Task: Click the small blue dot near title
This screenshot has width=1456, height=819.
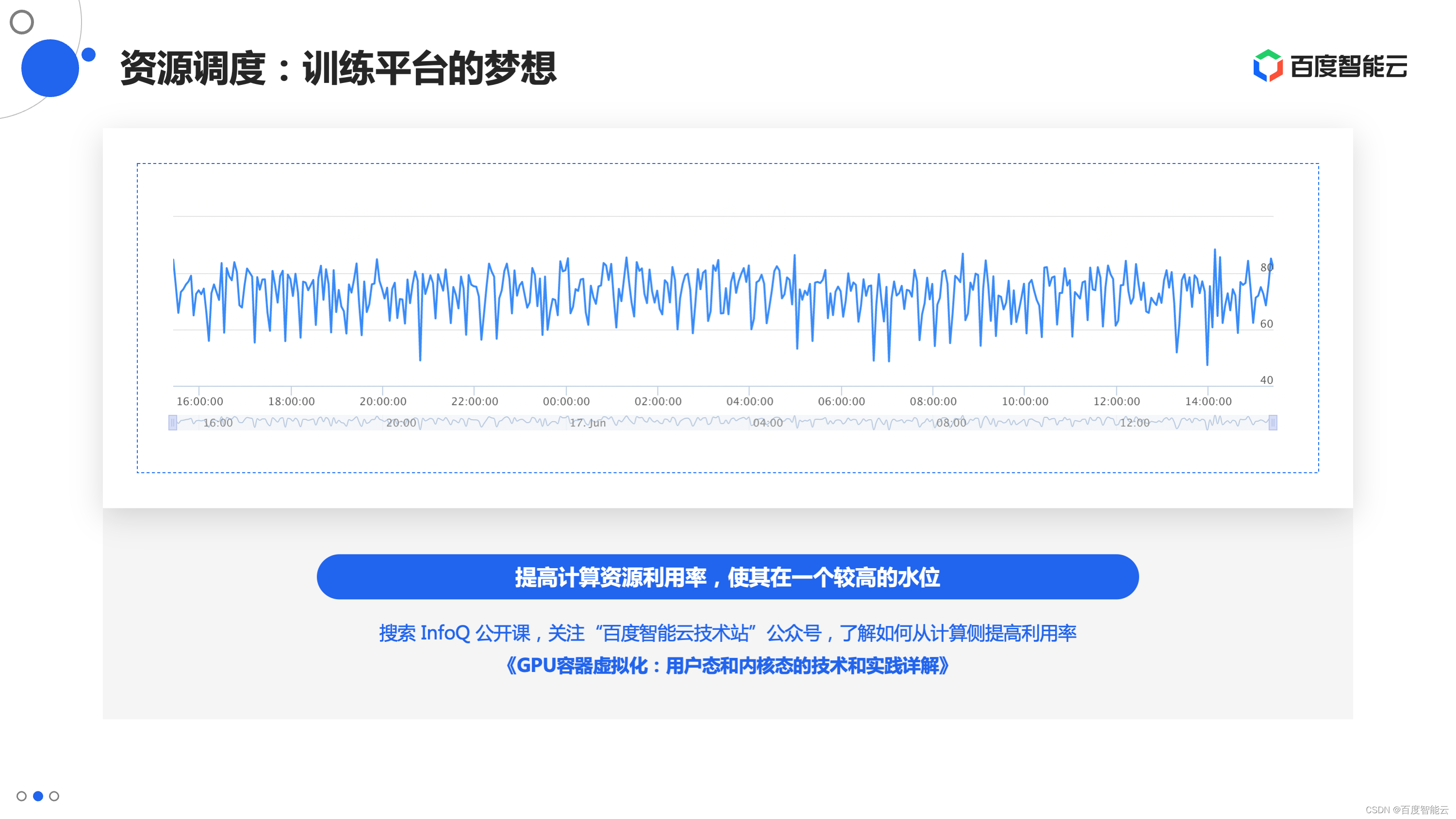Action: (89, 55)
